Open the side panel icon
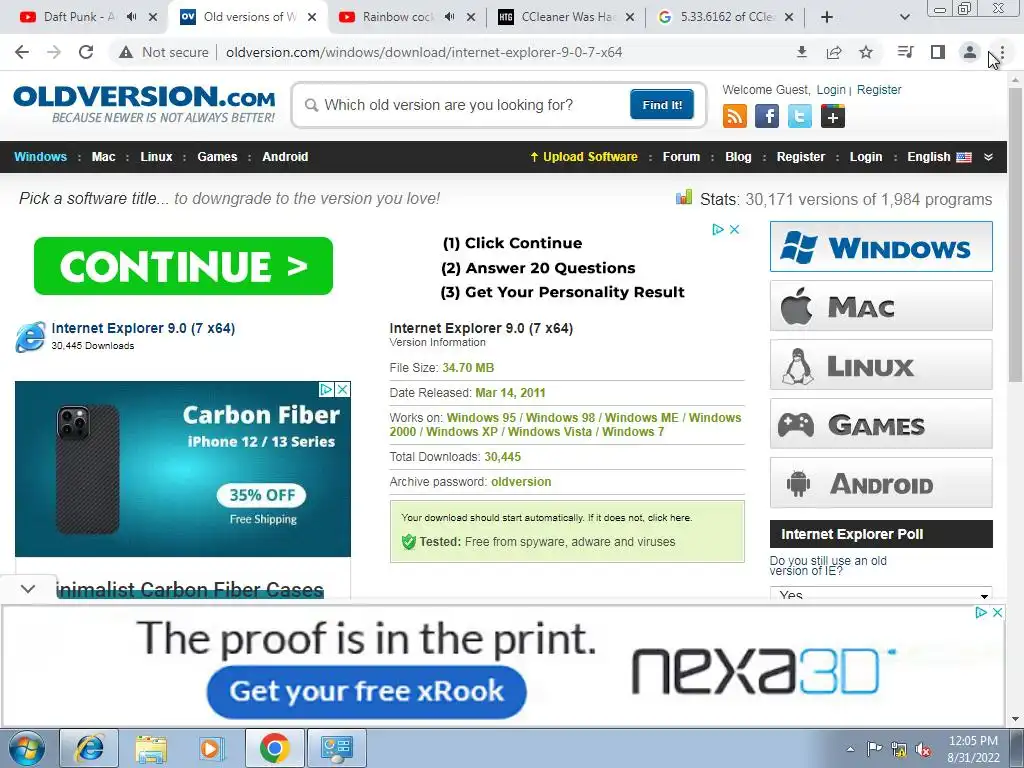The width and height of the screenshot is (1024, 768). pyautogui.click(x=938, y=52)
